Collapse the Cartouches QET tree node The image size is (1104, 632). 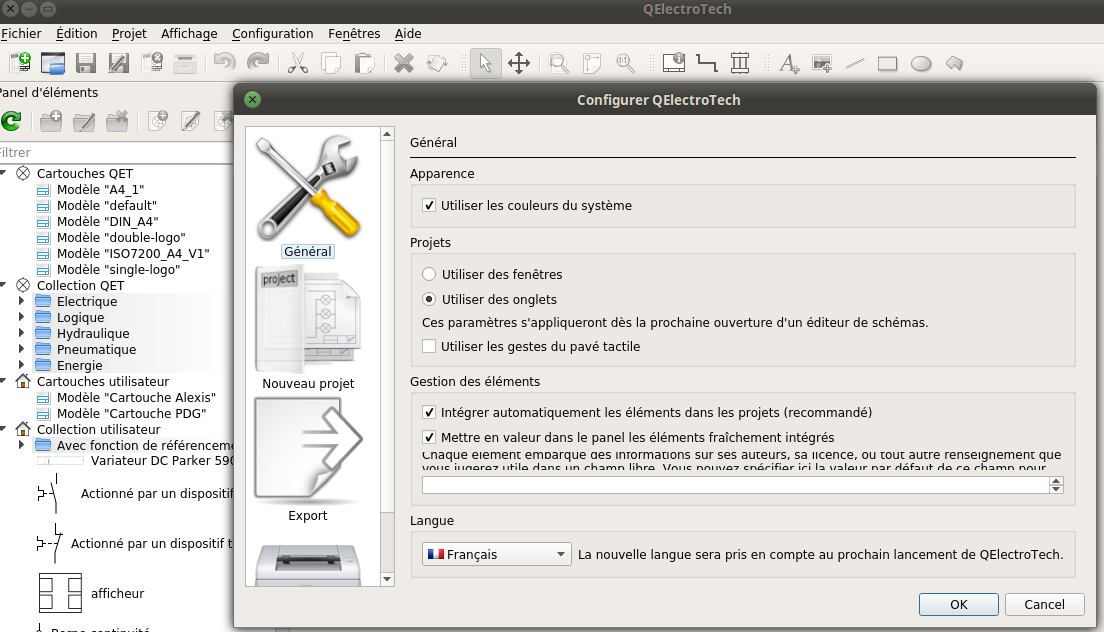pos(4,173)
